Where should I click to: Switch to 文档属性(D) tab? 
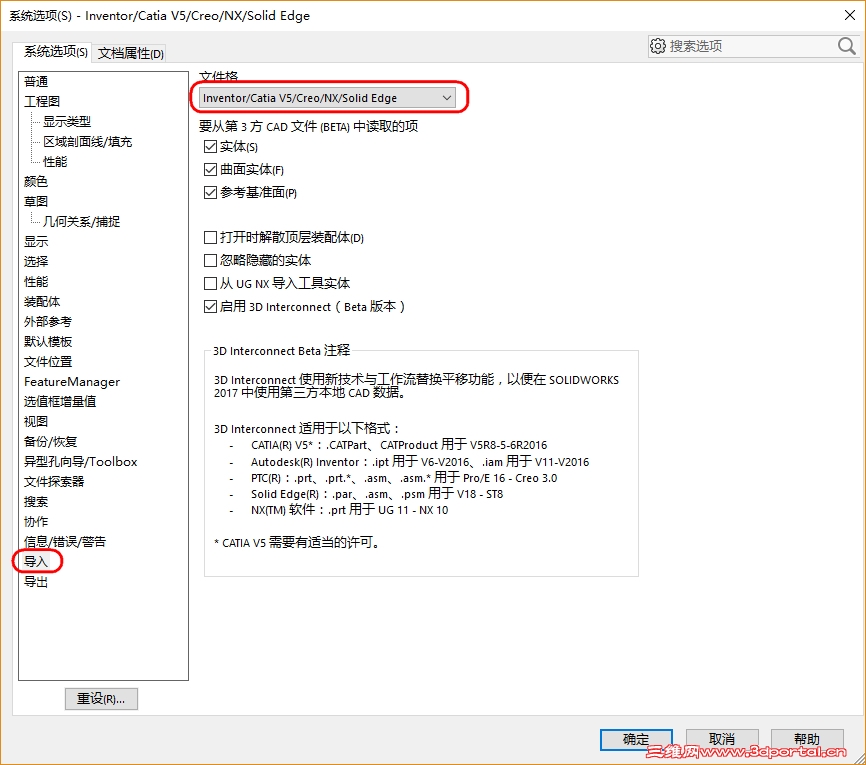click(130, 54)
